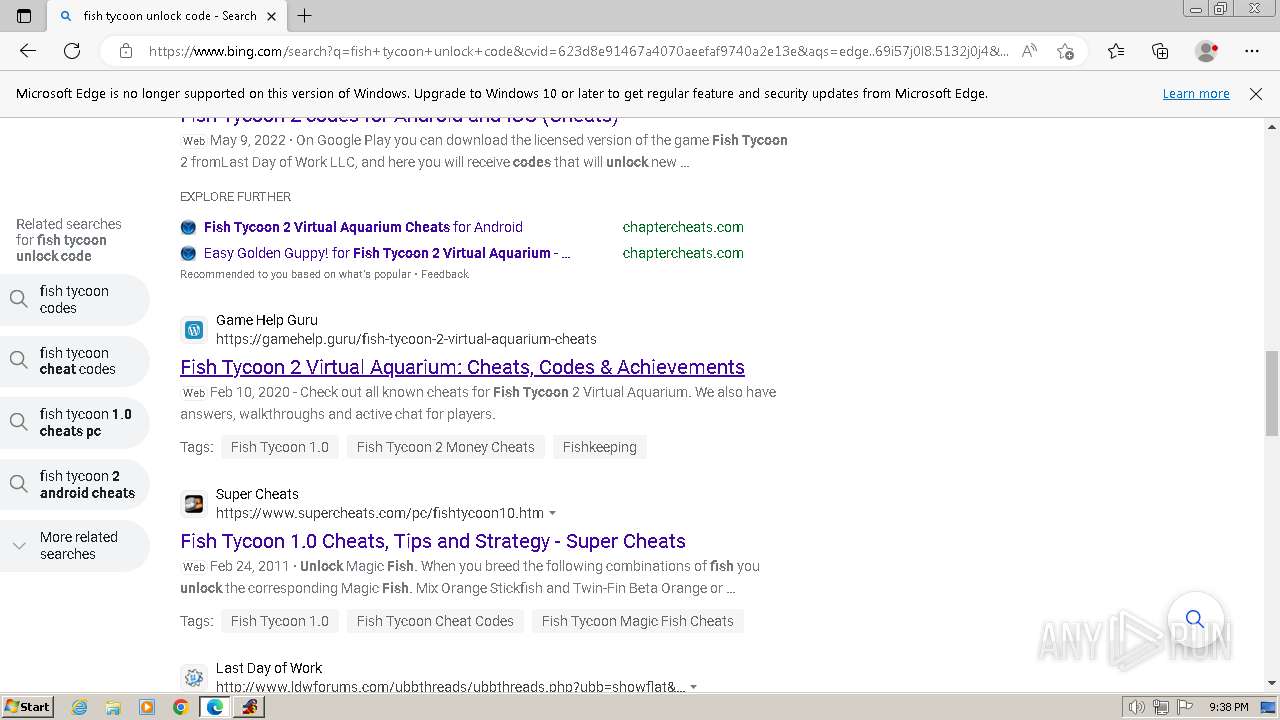
Task: Open dropdown next to supercheats.com URL
Action: pos(552,513)
